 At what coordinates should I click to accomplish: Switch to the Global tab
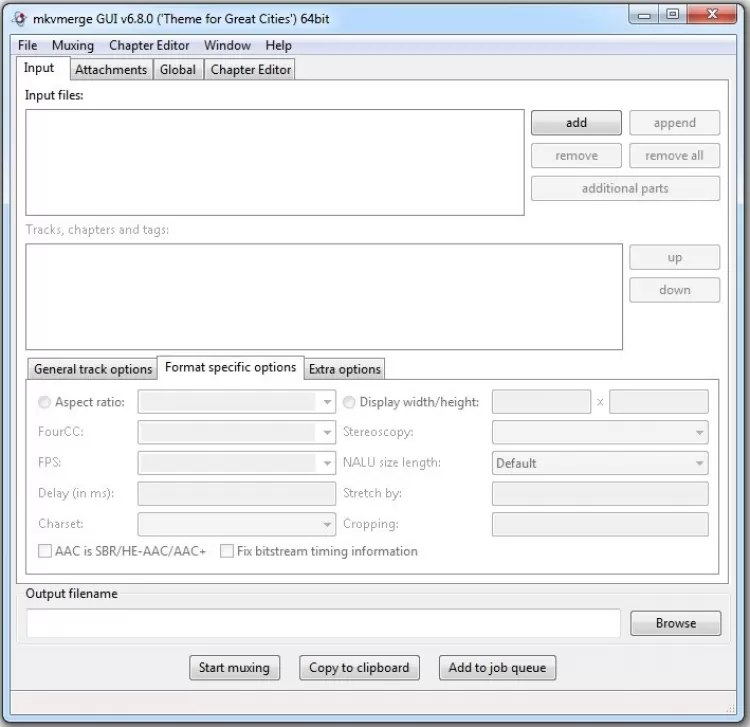[178, 70]
